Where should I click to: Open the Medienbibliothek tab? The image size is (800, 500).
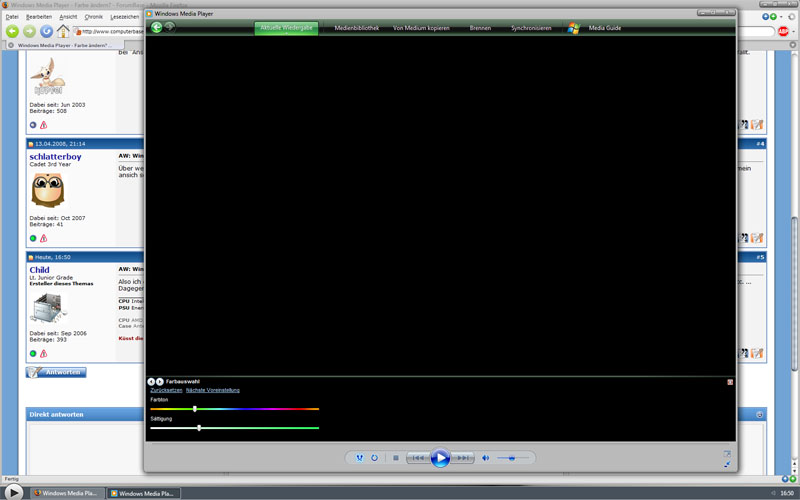pos(357,28)
